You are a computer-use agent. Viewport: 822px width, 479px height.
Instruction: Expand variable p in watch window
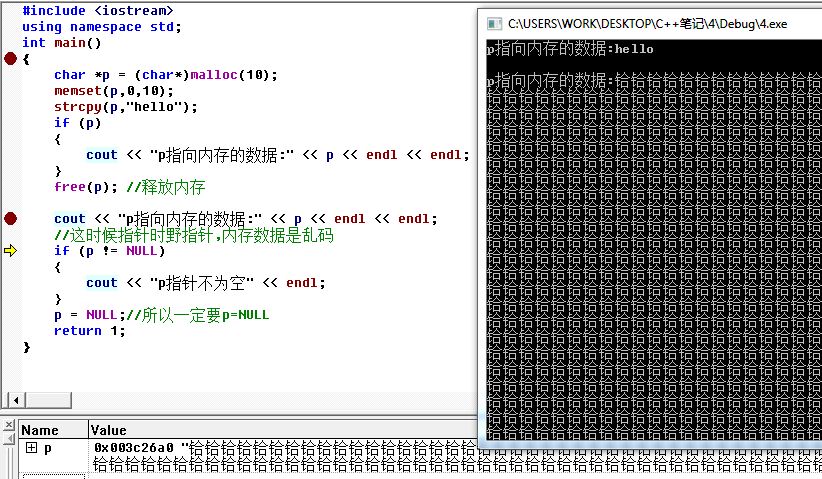click(x=31, y=448)
